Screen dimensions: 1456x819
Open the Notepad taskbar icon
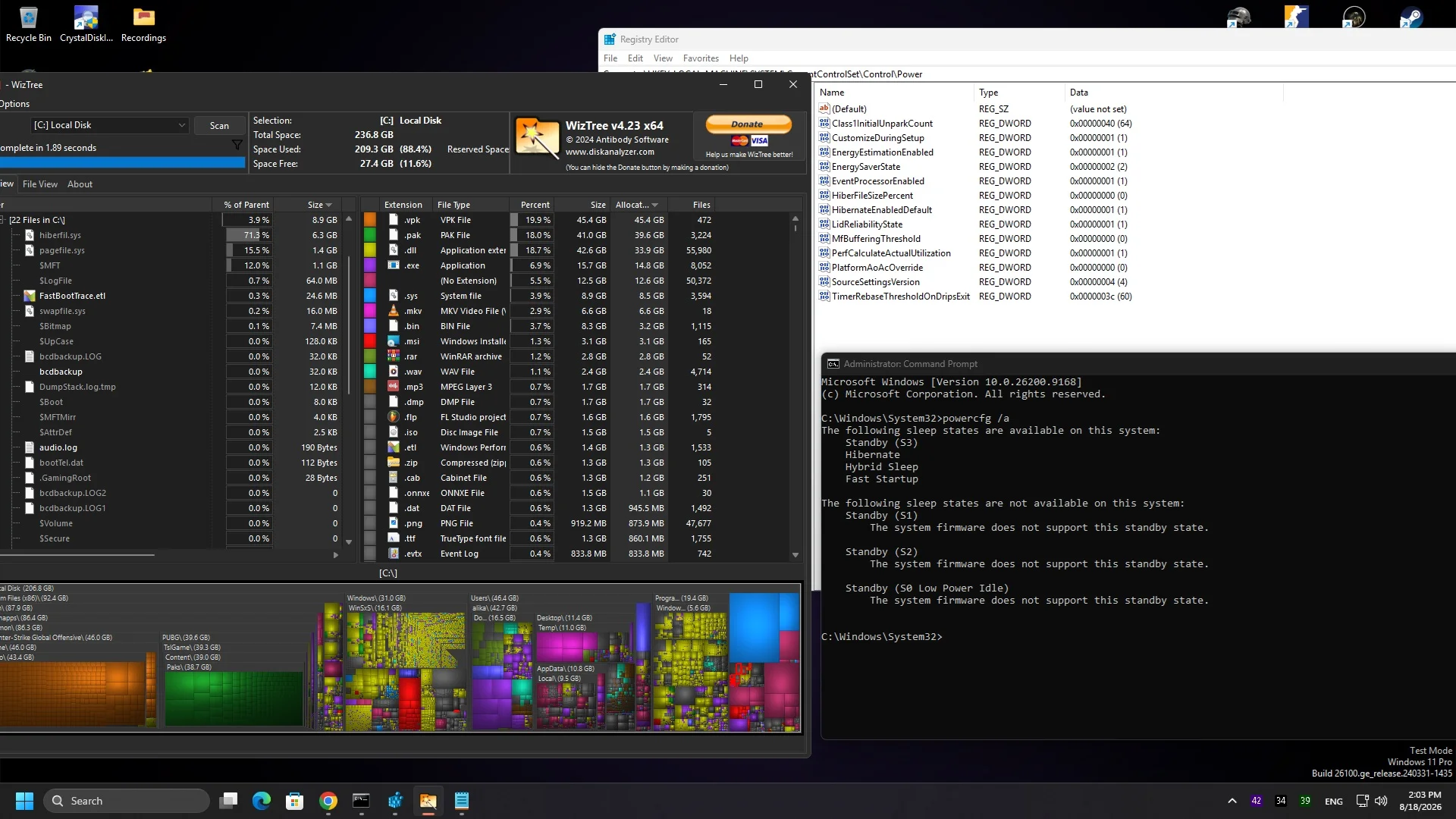[x=462, y=801]
